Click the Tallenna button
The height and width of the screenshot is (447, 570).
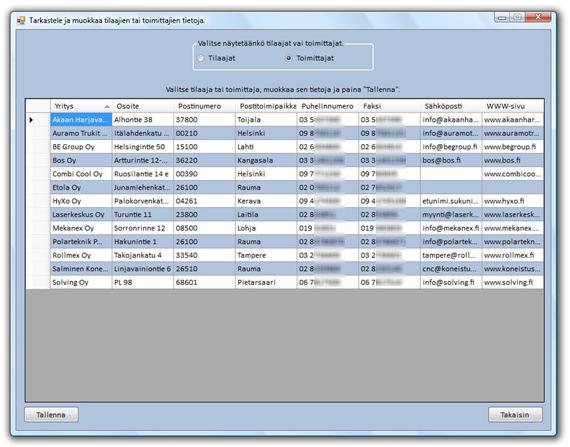(x=51, y=415)
